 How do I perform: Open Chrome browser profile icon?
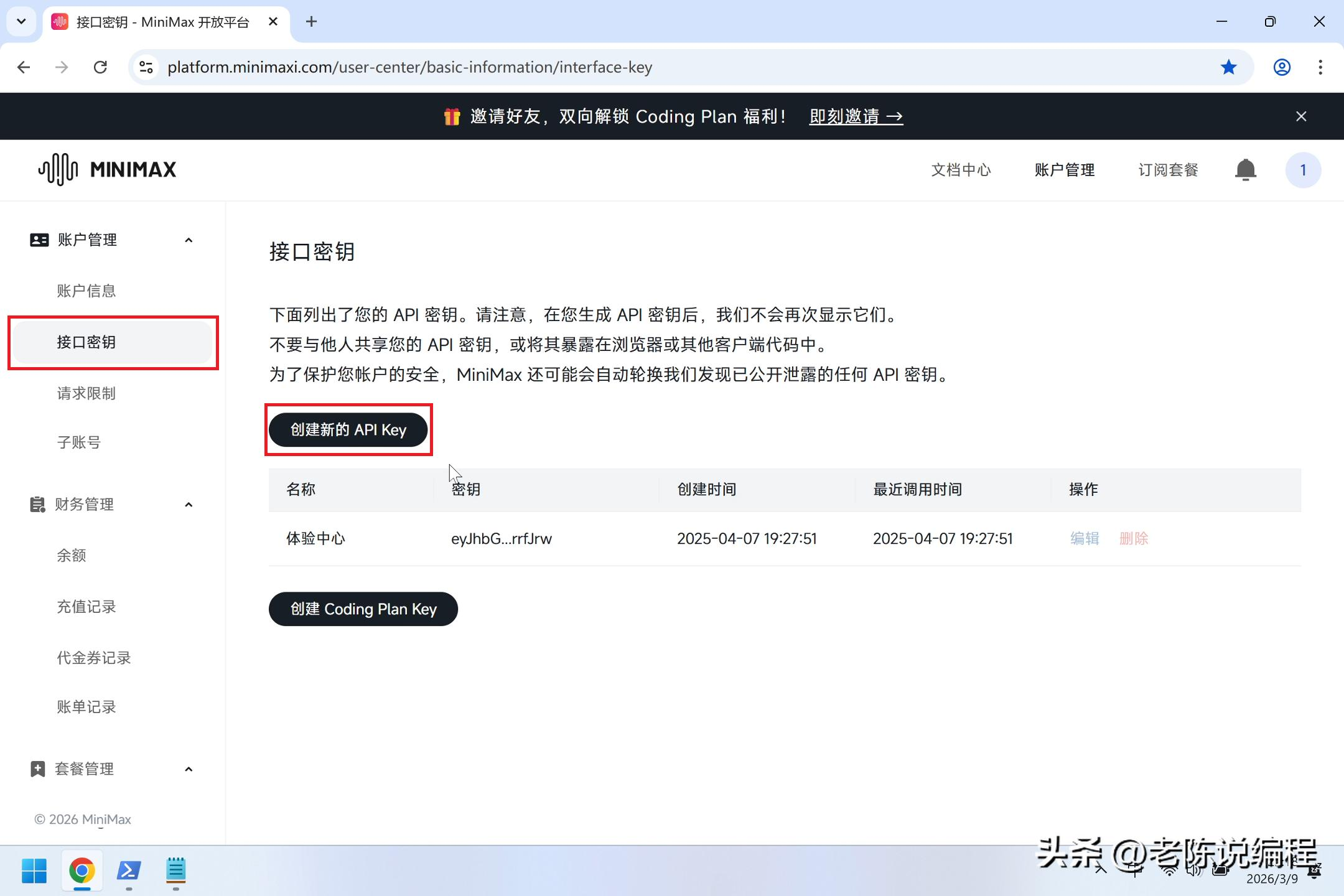pyautogui.click(x=1282, y=67)
